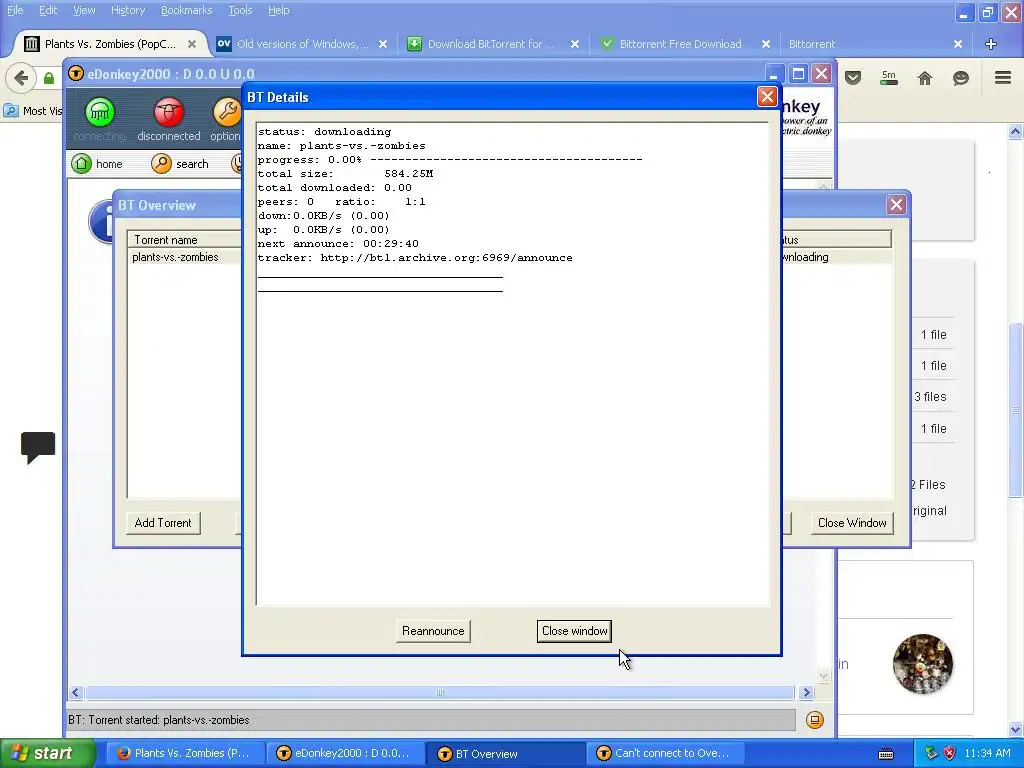
Task: Click the Most Visited bookmarks item
Action: click(x=34, y=110)
